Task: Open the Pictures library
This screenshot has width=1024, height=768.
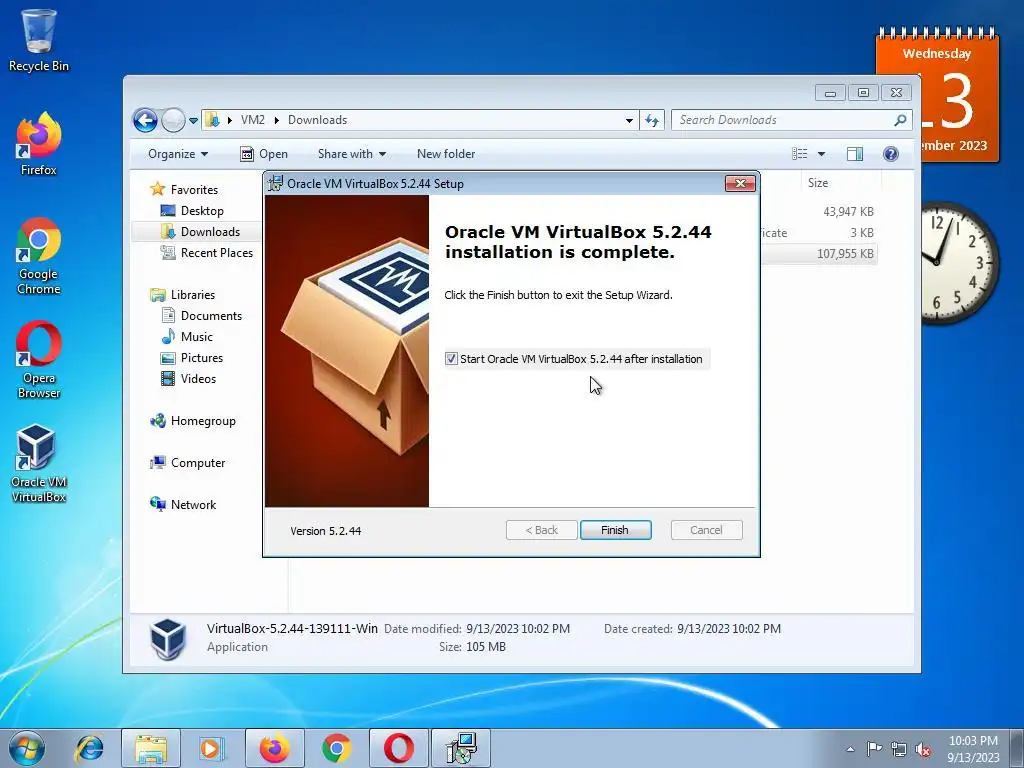Action: click(192, 358)
